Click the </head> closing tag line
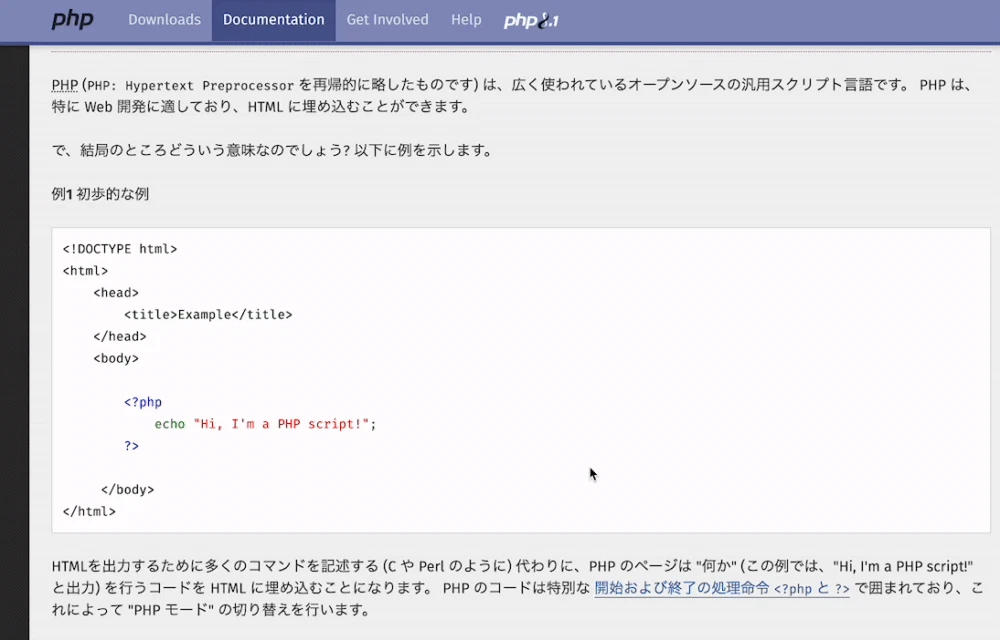Image resolution: width=1000 pixels, height=640 pixels. click(x=120, y=336)
